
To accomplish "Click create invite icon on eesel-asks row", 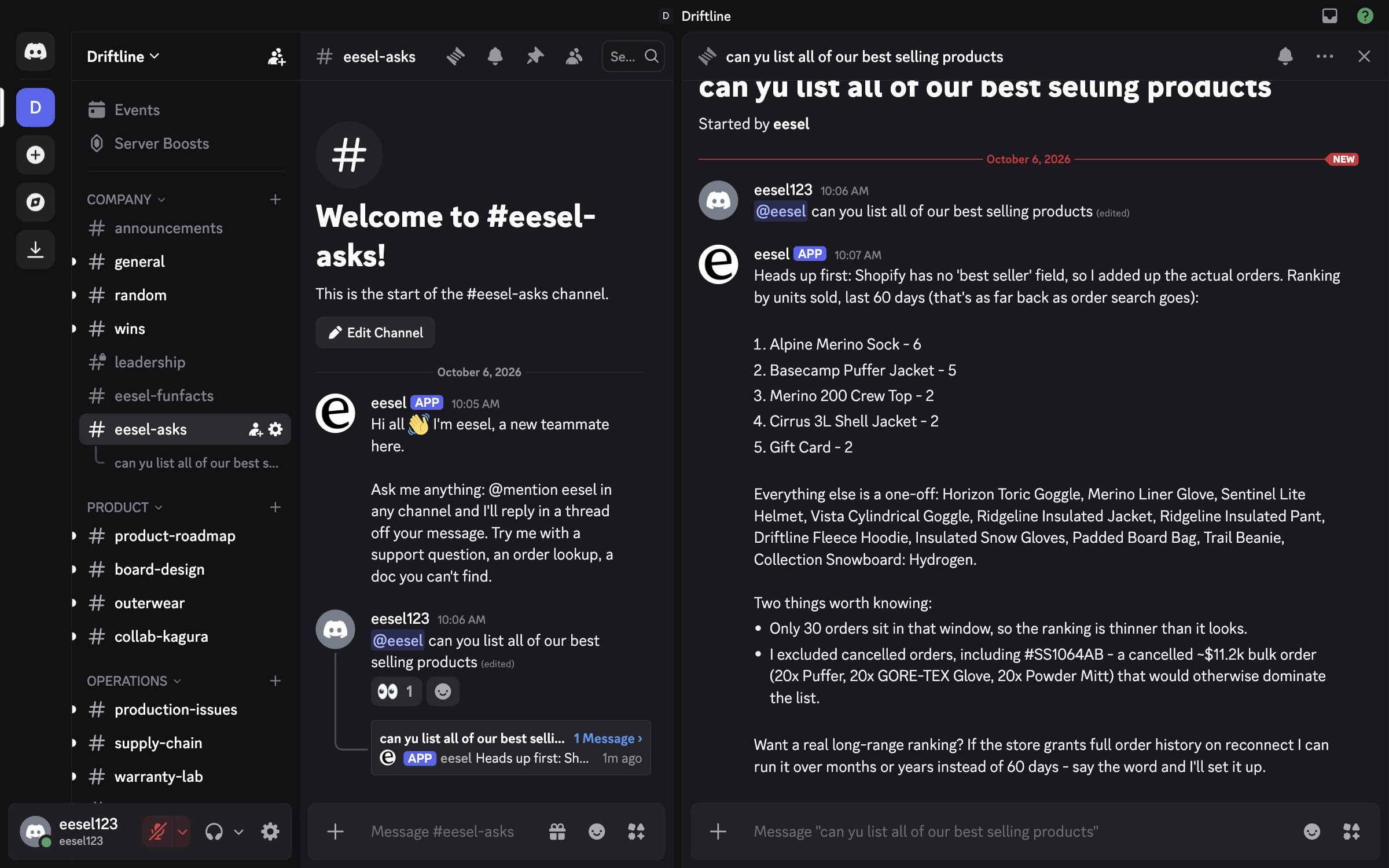I will pyautogui.click(x=256, y=430).
